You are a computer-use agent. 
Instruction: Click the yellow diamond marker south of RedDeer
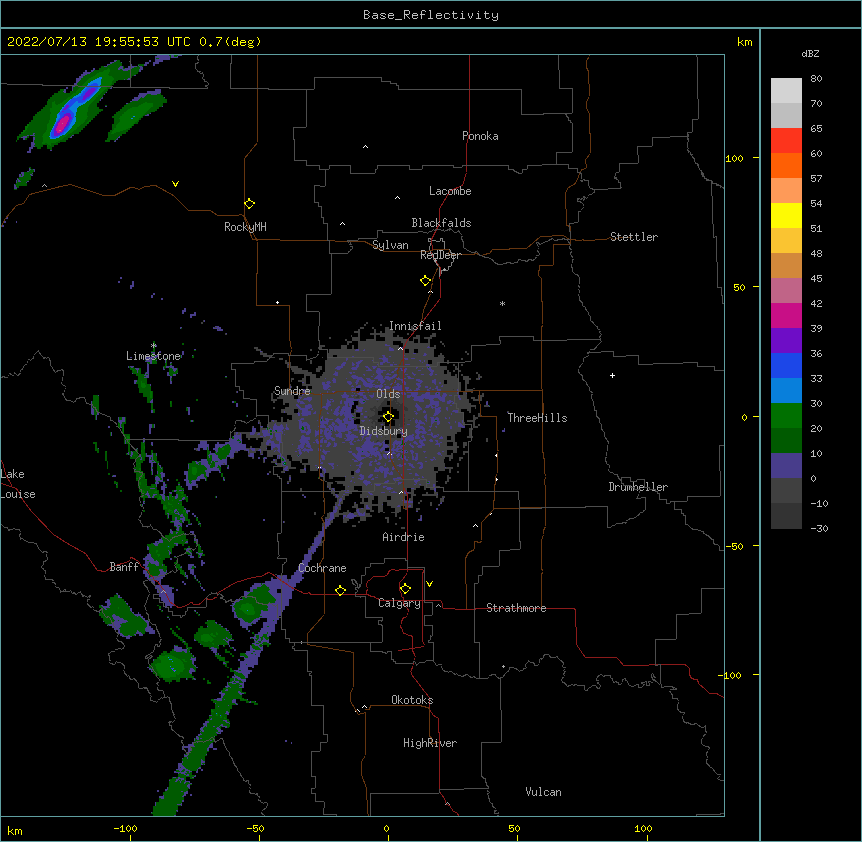point(425,281)
